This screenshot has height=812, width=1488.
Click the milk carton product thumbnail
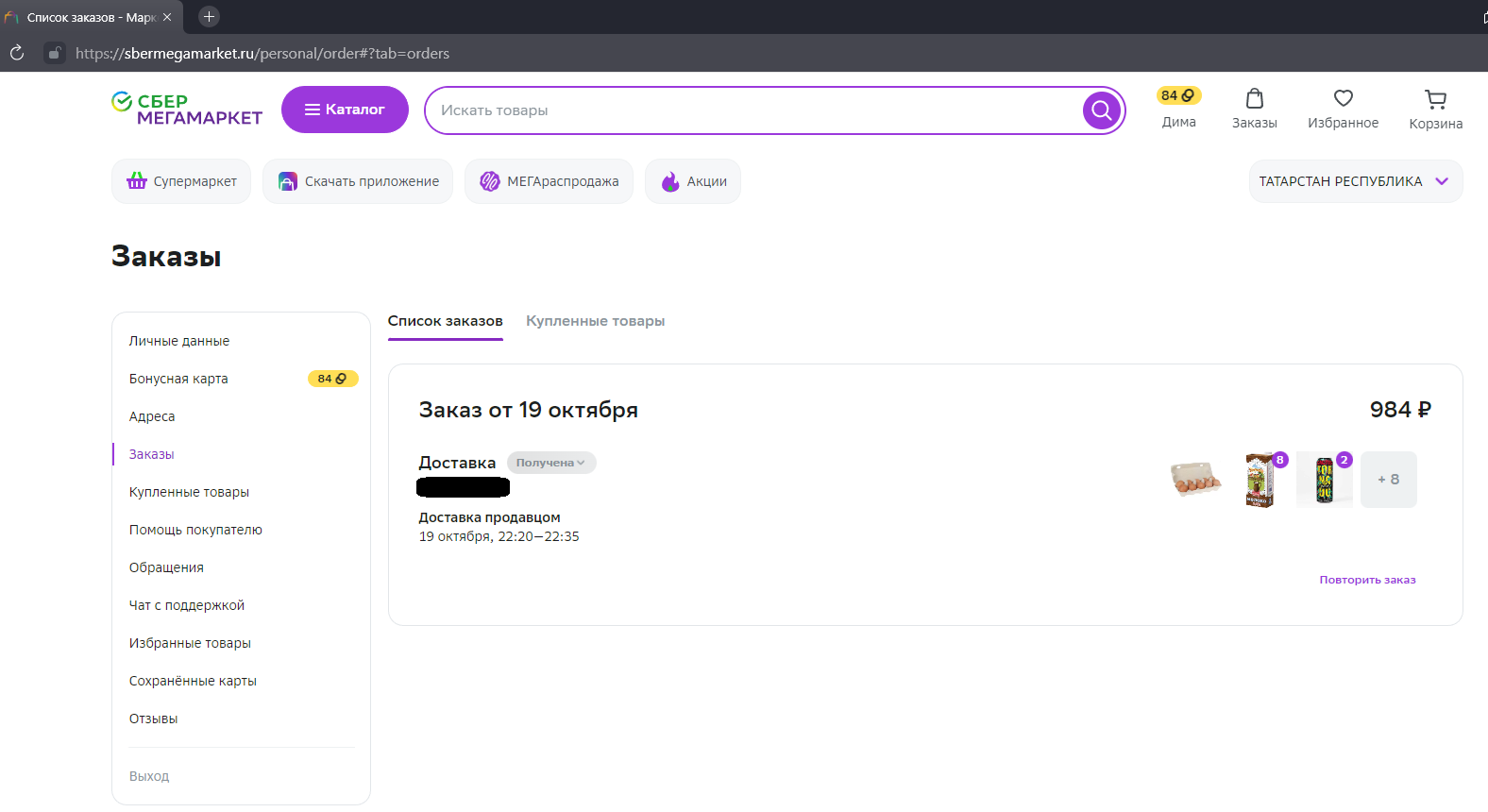pos(1260,480)
